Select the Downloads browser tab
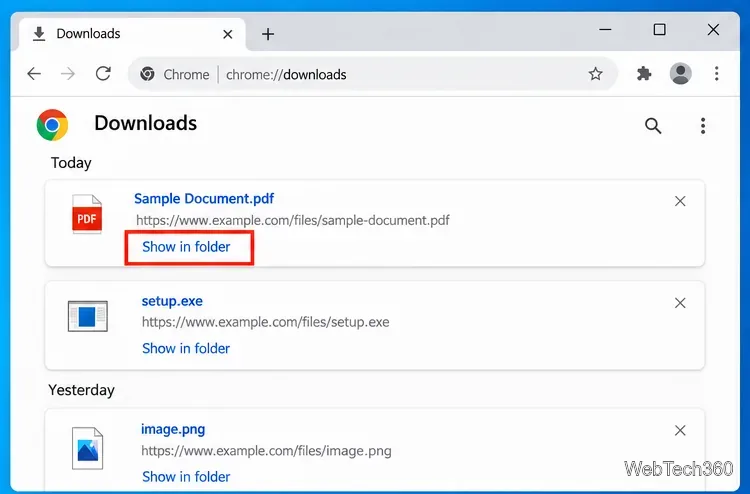 [132, 34]
